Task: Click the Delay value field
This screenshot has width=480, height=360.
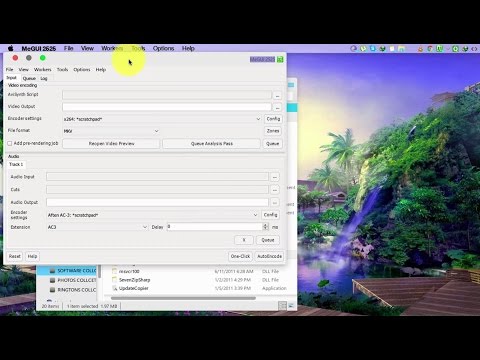Action: [215, 227]
